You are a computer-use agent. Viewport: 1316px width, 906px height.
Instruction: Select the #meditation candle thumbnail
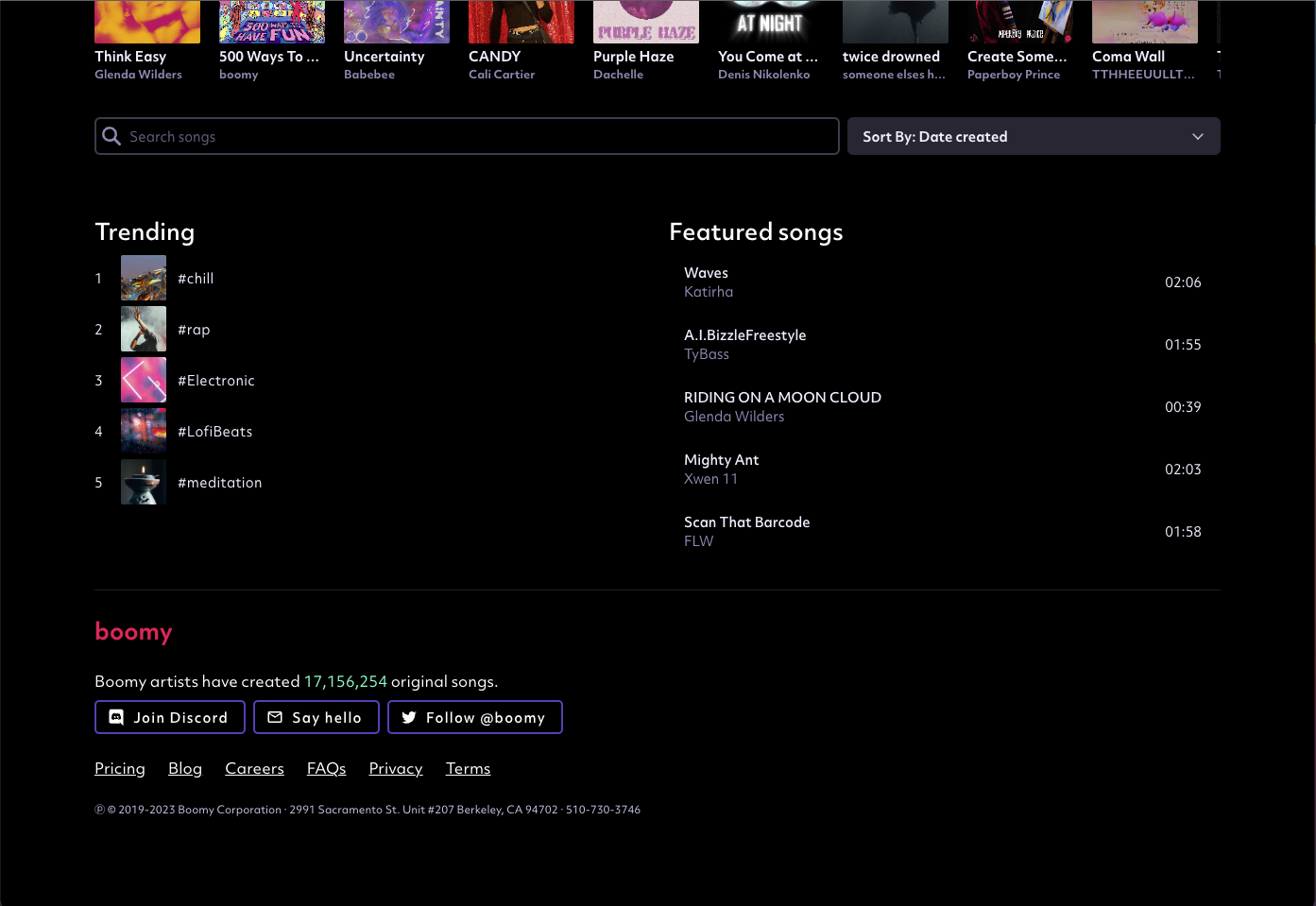[x=144, y=482]
